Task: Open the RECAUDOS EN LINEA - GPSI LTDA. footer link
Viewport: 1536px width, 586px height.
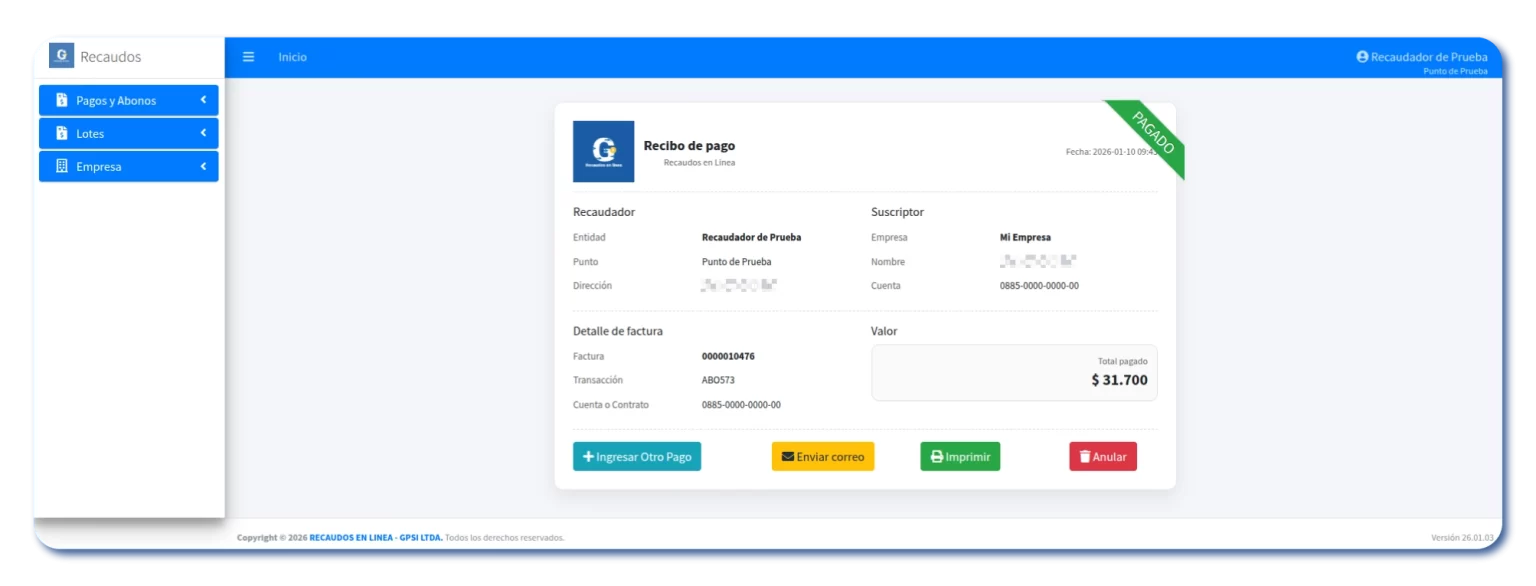Action: (x=375, y=538)
